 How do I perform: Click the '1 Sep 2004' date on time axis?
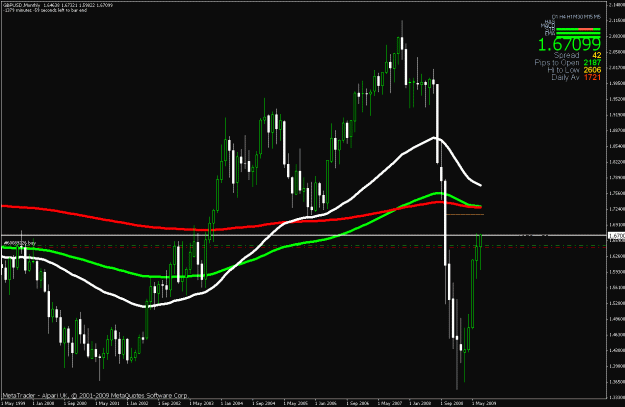pyautogui.click(x=263, y=403)
